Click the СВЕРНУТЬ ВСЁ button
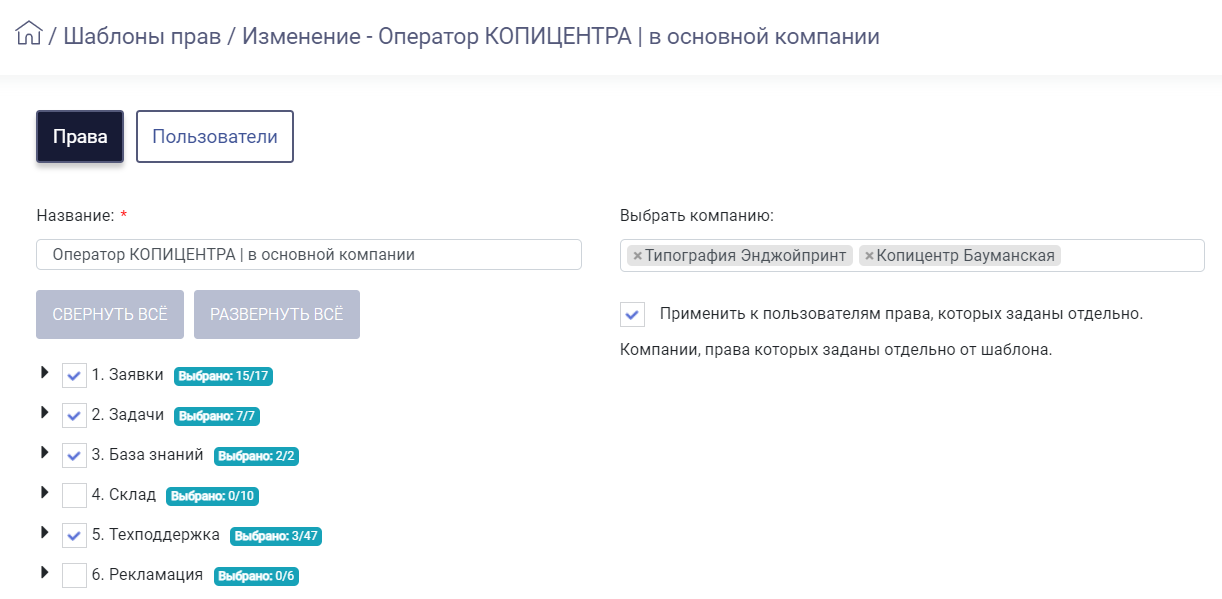This screenshot has height=599, width=1222. [x=111, y=314]
